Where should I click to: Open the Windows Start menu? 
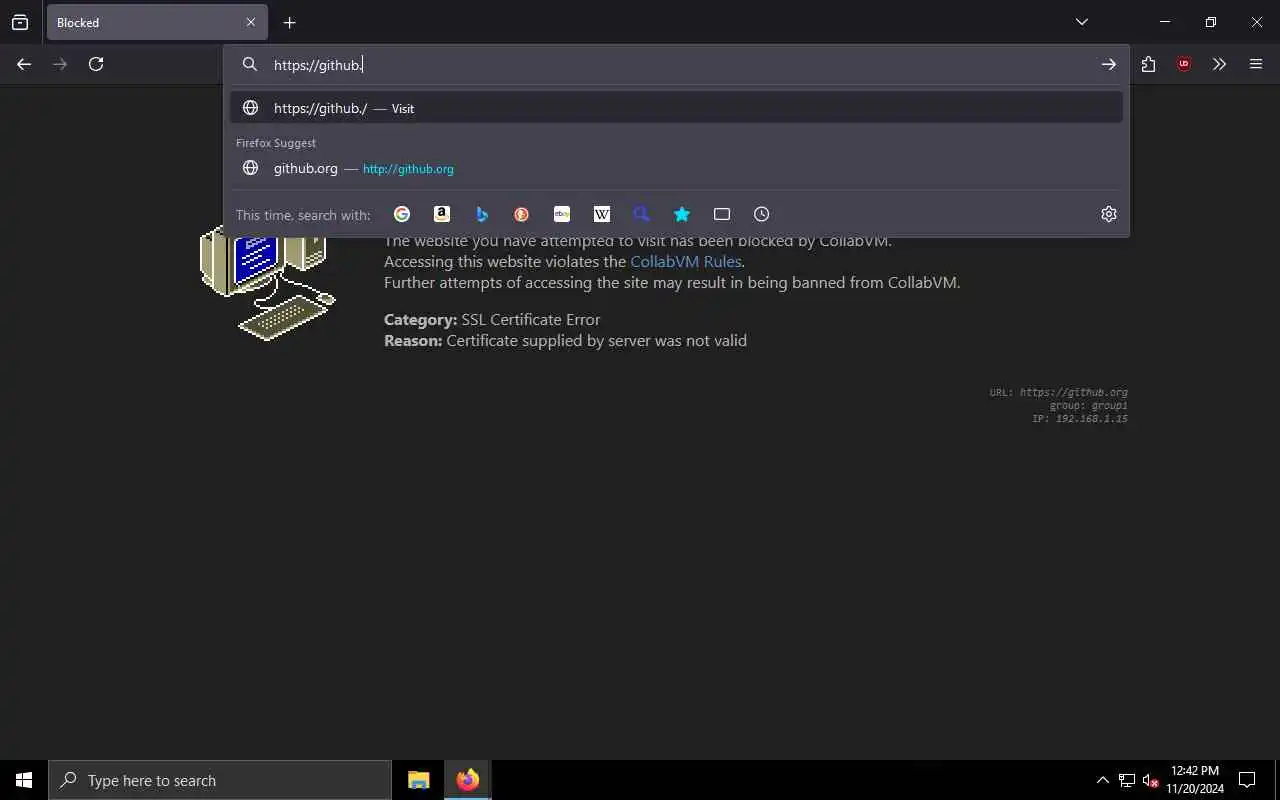tap(24, 780)
